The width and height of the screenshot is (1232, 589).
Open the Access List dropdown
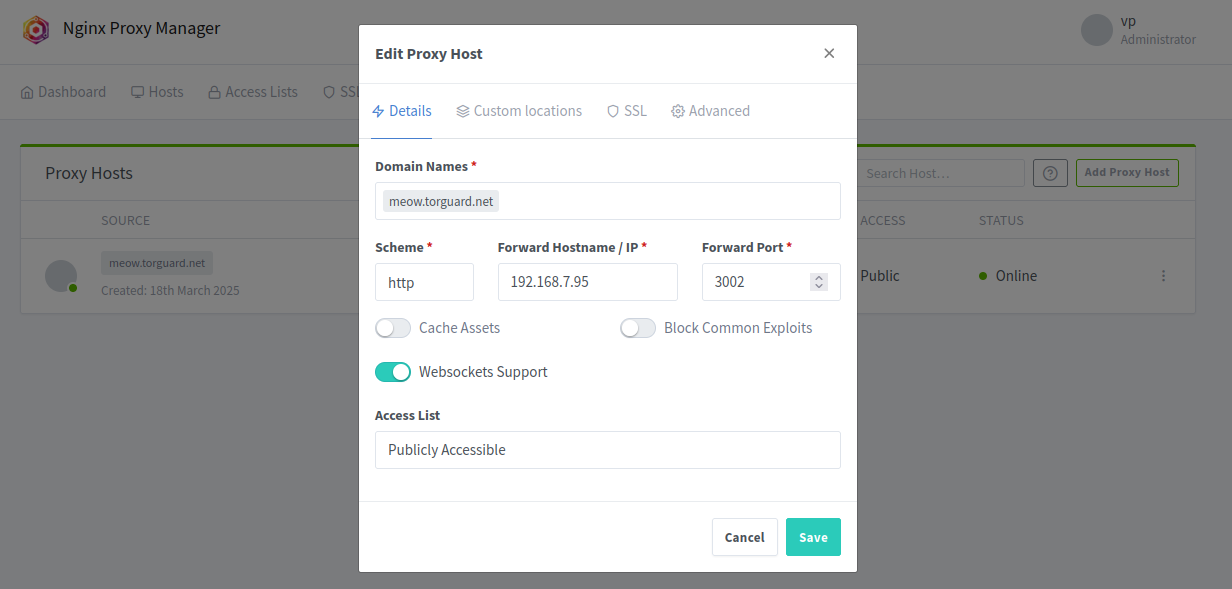(x=607, y=450)
